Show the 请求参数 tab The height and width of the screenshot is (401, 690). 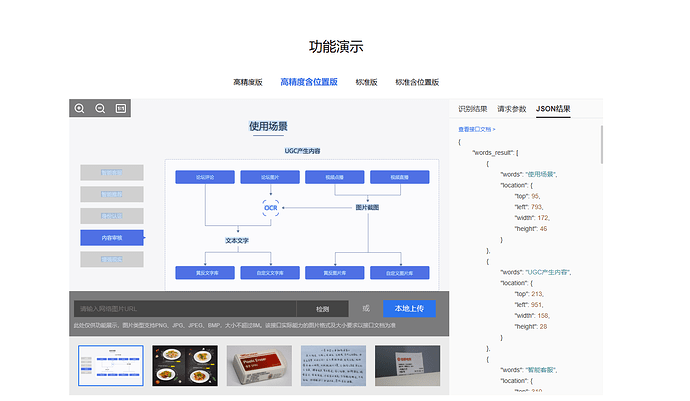pos(512,108)
